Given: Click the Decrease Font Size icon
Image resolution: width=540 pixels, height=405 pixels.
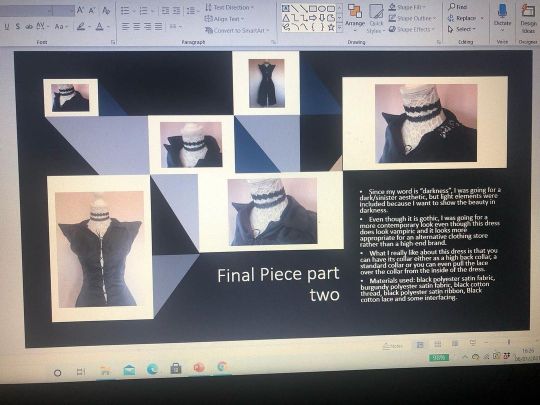Looking at the screenshot, I should (x=92, y=10).
